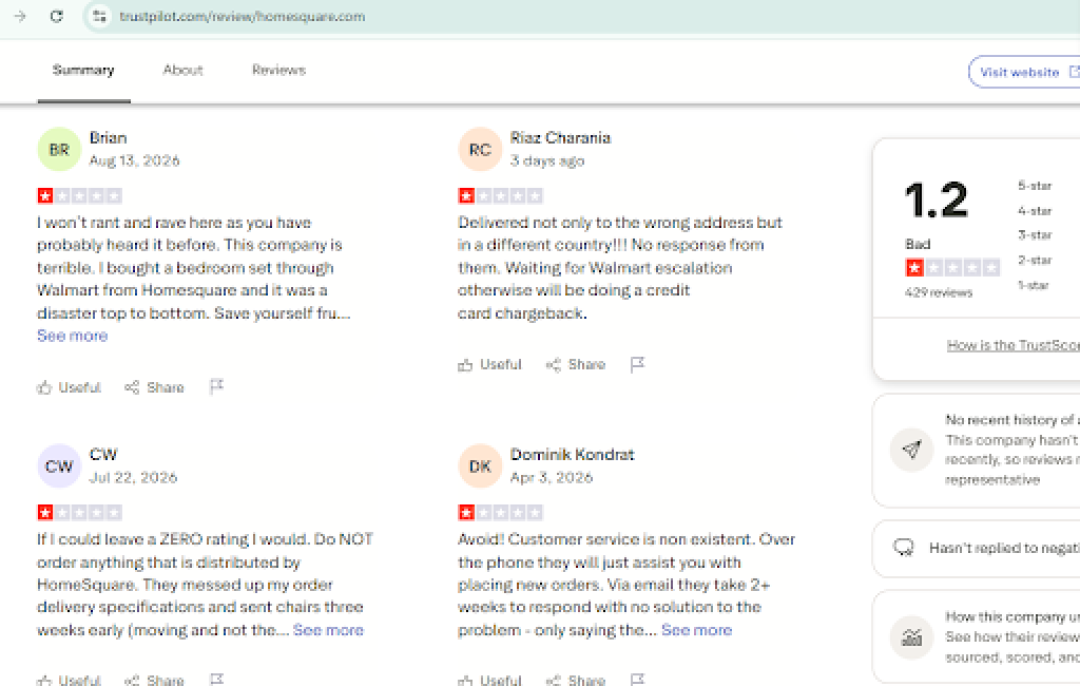Image resolution: width=1080 pixels, height=686 pixels.
Task: Click the 1.2 TrustScore star rating
Action: [x=953, y=267]
